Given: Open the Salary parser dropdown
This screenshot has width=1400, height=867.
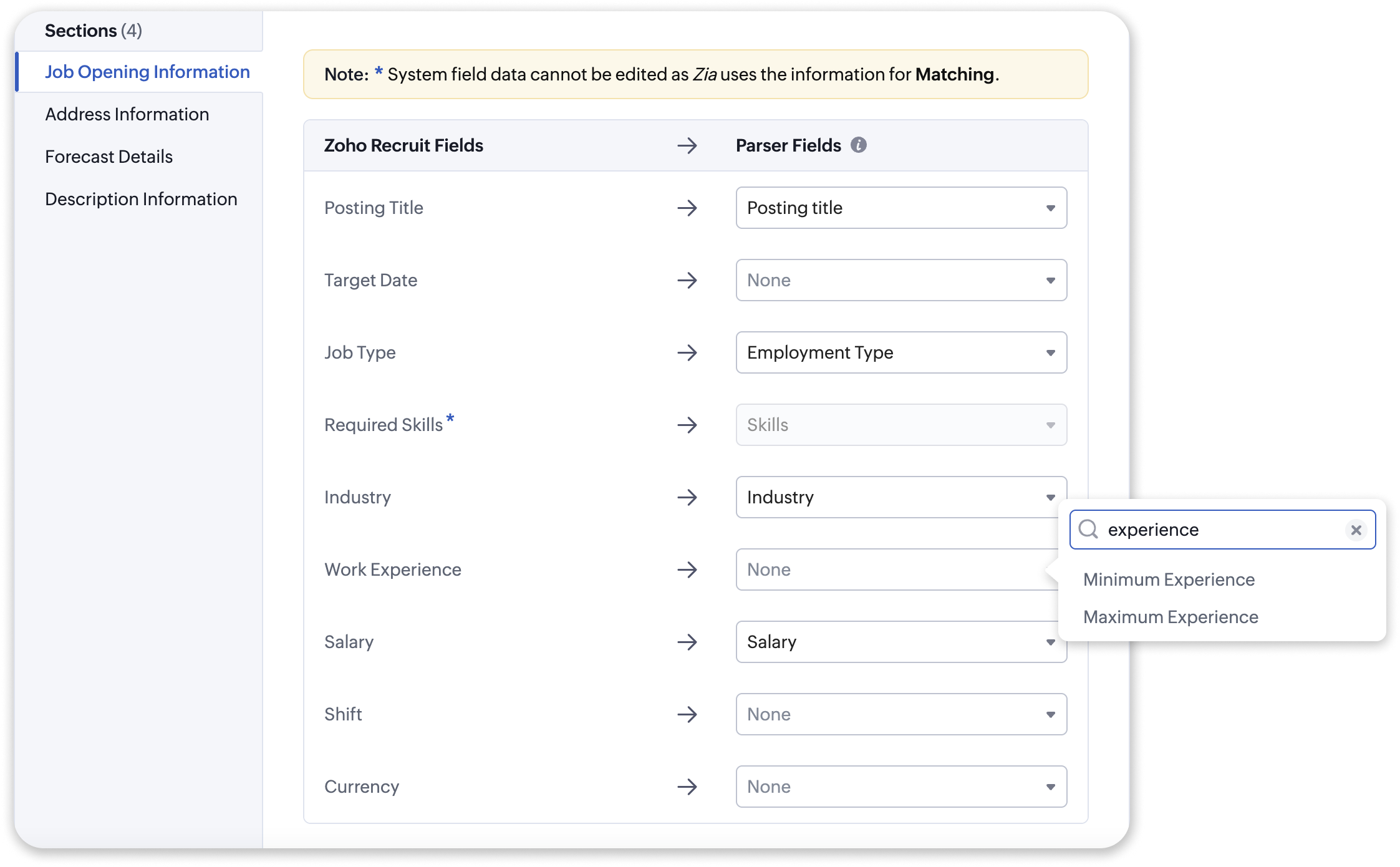Looking at the screenshot, I should coord(901,642).
